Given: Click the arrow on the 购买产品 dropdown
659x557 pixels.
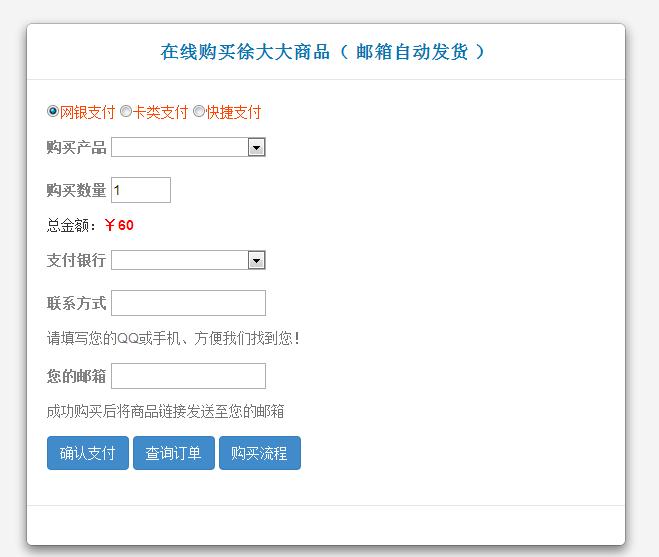Looking at the screenshot, I should [257, 148].
